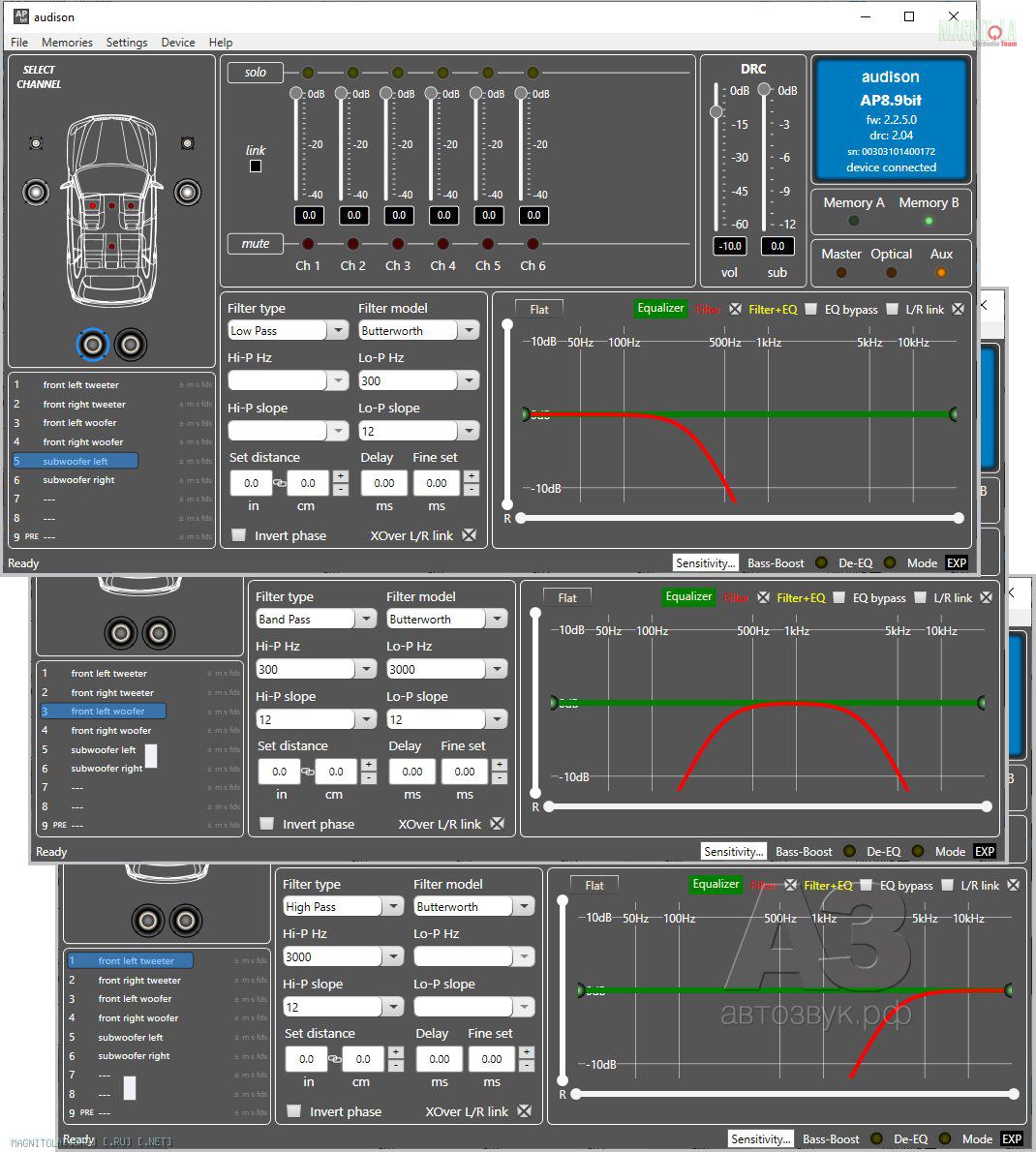
Task: Select highlighted left subwoofer speaker under the car
Action: 93,345
